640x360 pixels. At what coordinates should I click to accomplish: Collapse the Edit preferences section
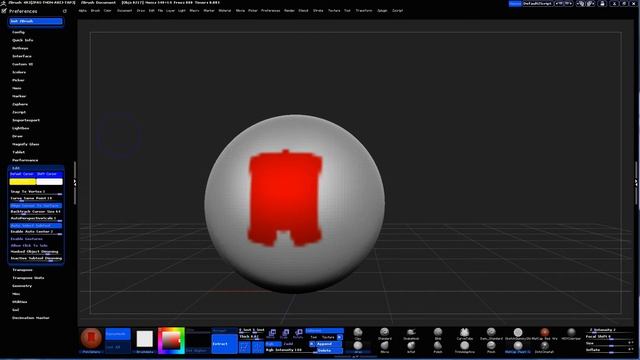point(16,168)
